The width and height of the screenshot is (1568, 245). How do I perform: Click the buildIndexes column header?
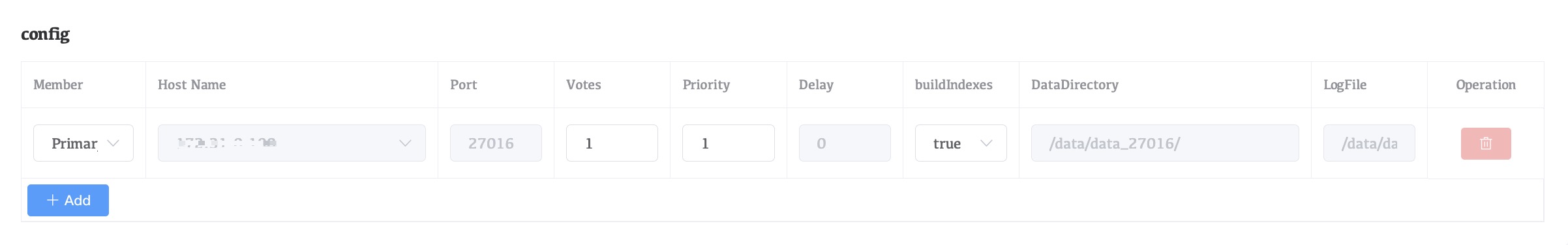tap(954, 85)
